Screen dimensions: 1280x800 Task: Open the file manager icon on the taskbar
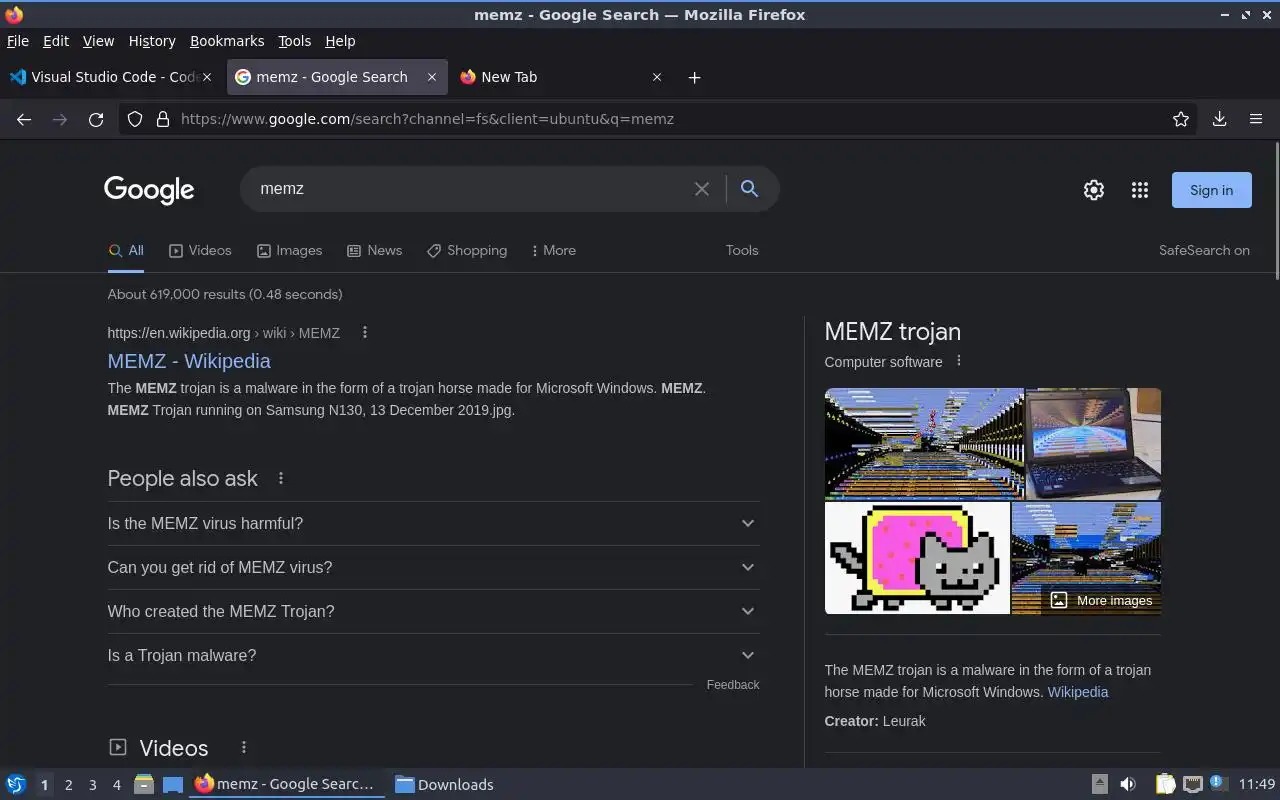pos(143,784)
